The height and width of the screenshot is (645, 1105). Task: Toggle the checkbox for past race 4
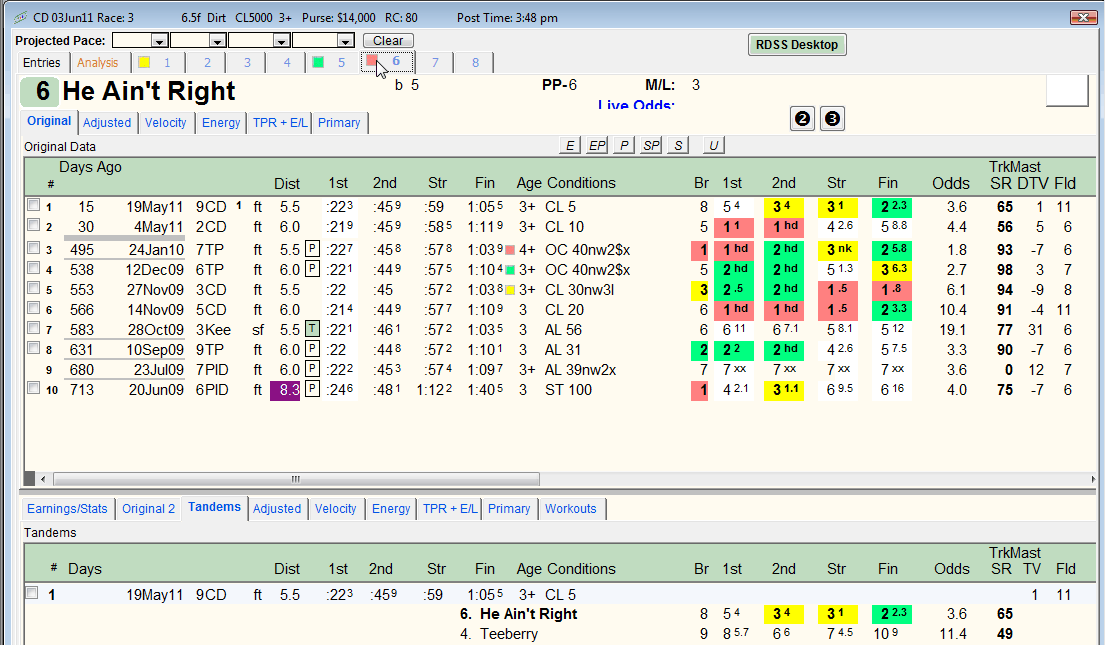33,268
